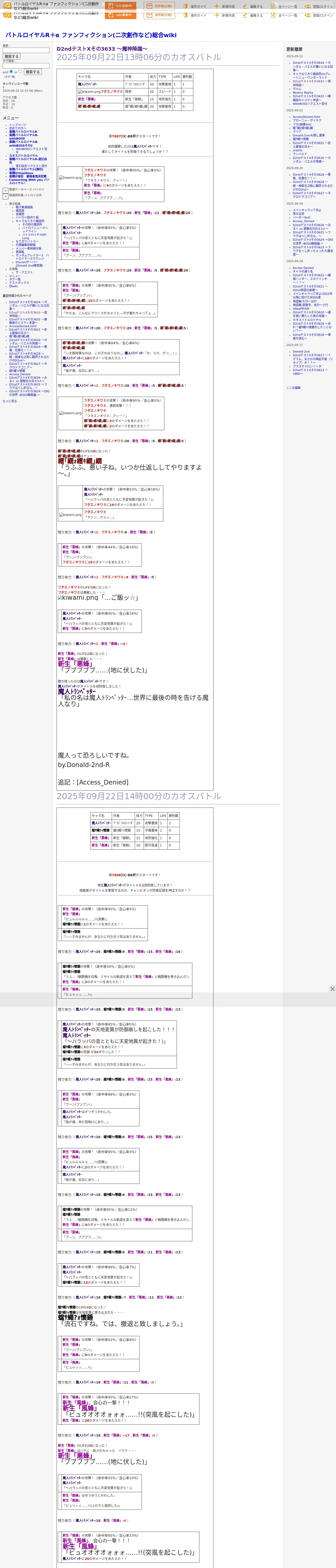Dismiss the banner with the × button
The image size is (336, 1568).
tap(332, 989)
